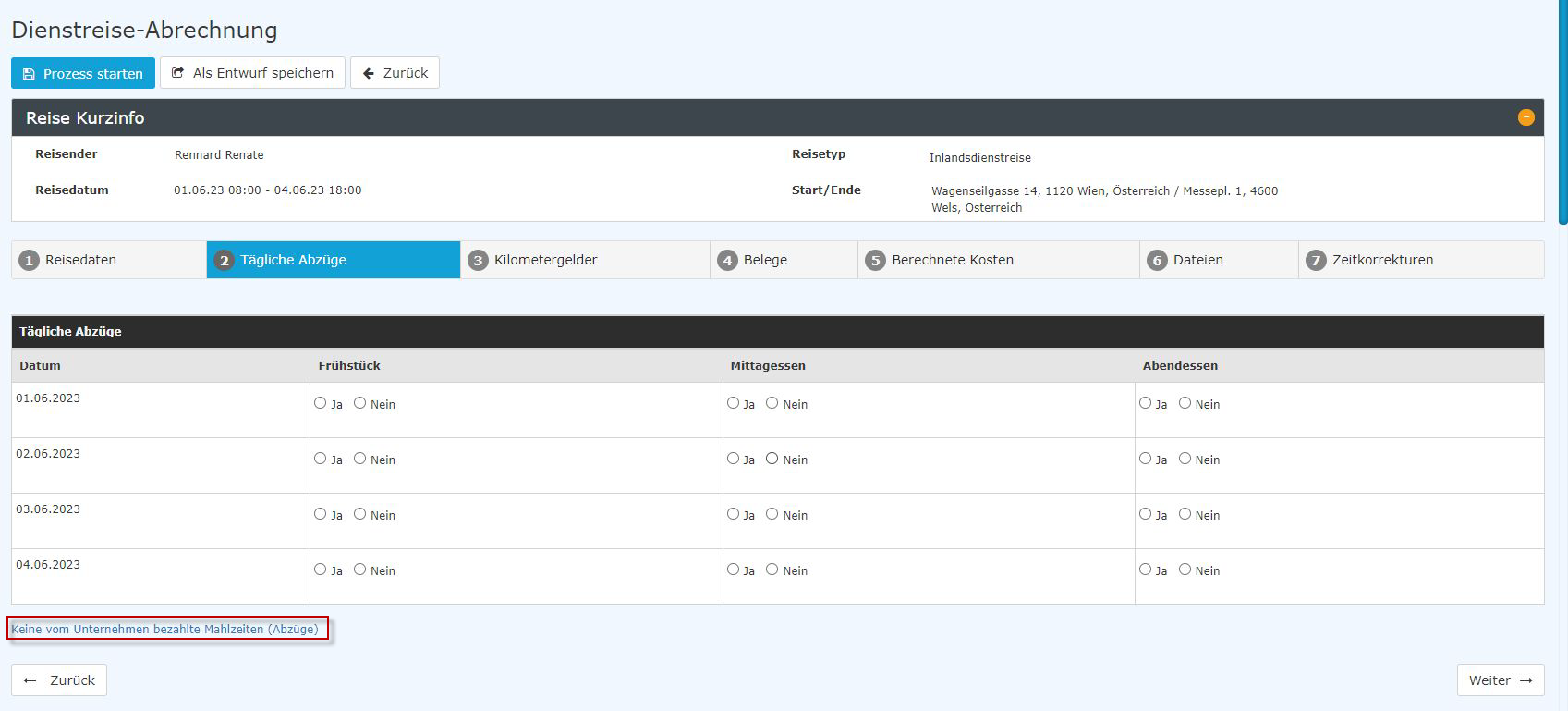Go back using bottom Zurück button
This screenshot has width=1568, height=711.
coord(59,680)
